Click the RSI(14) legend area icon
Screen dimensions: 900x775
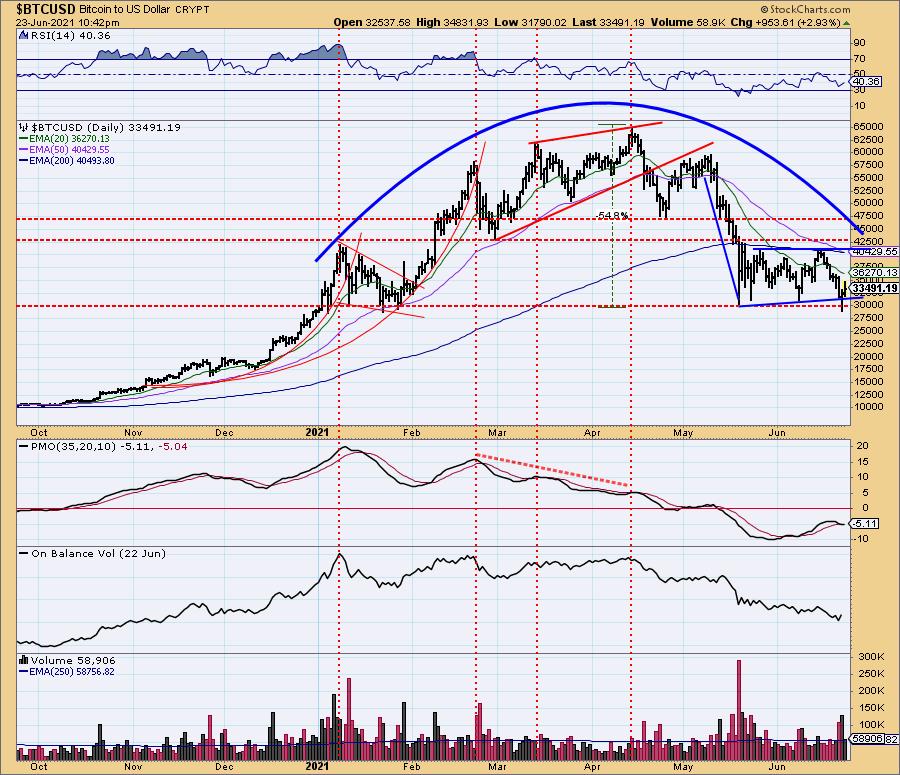click(23, 35)
